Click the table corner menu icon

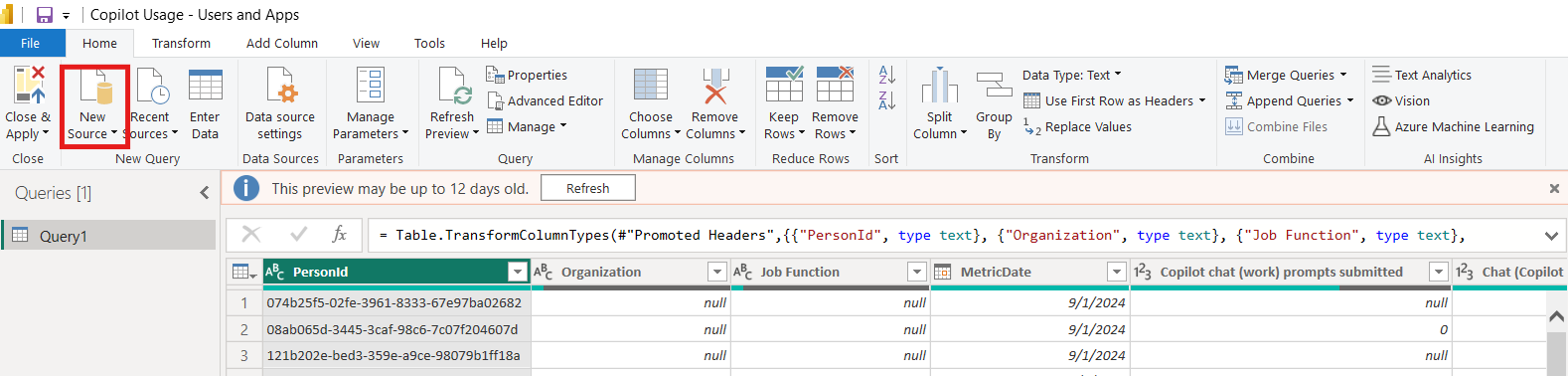tap(243, 272)
